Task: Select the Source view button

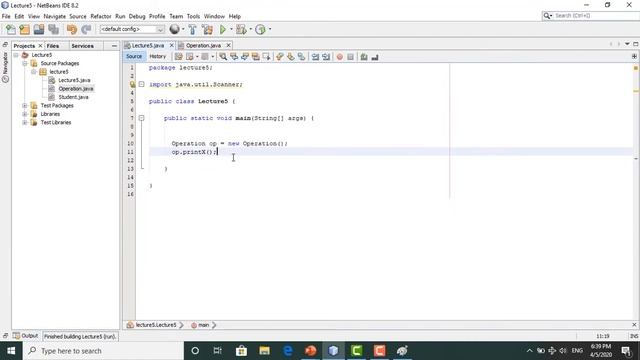Action: tap(134, 56)
